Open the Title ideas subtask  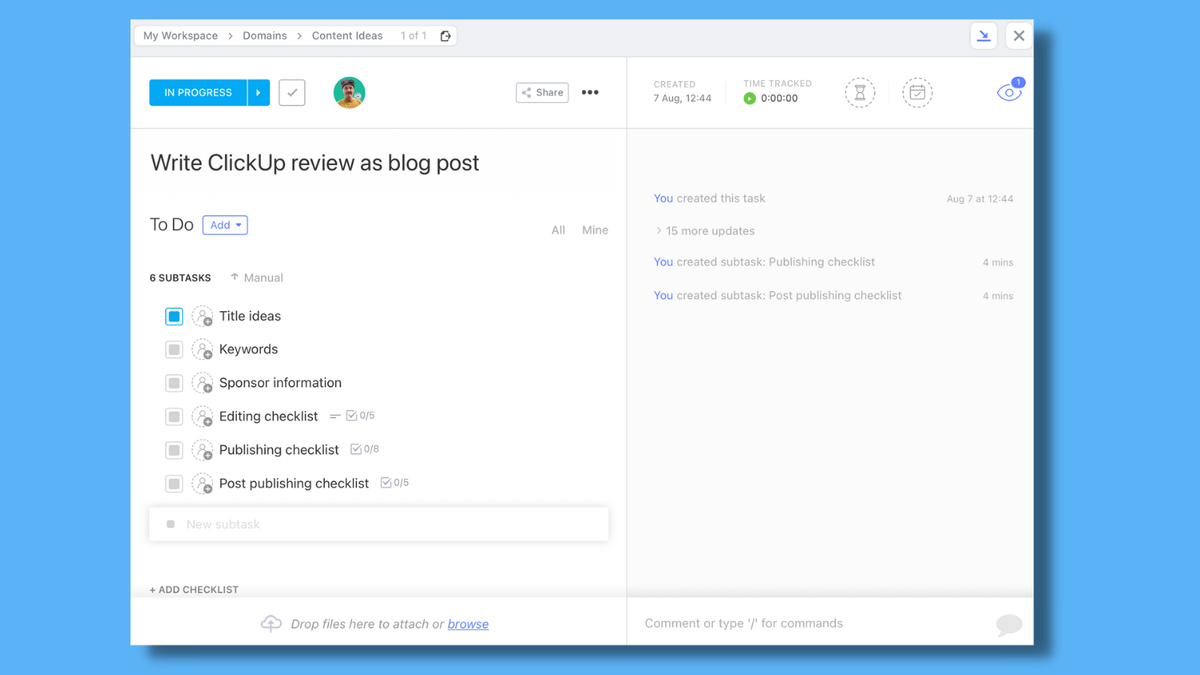(x=250, y=316)
